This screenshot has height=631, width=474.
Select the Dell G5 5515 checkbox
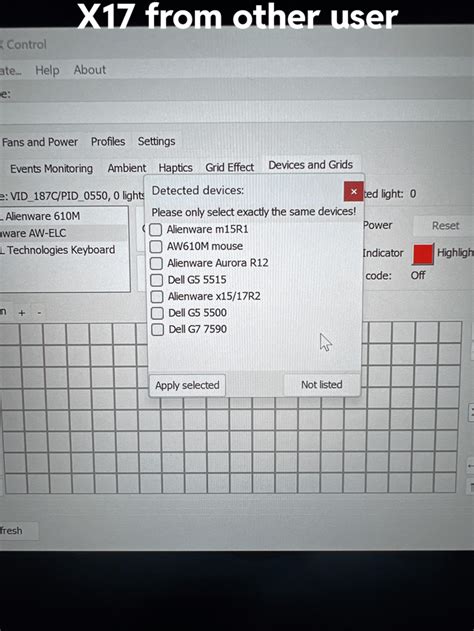[x=157, y=280]
